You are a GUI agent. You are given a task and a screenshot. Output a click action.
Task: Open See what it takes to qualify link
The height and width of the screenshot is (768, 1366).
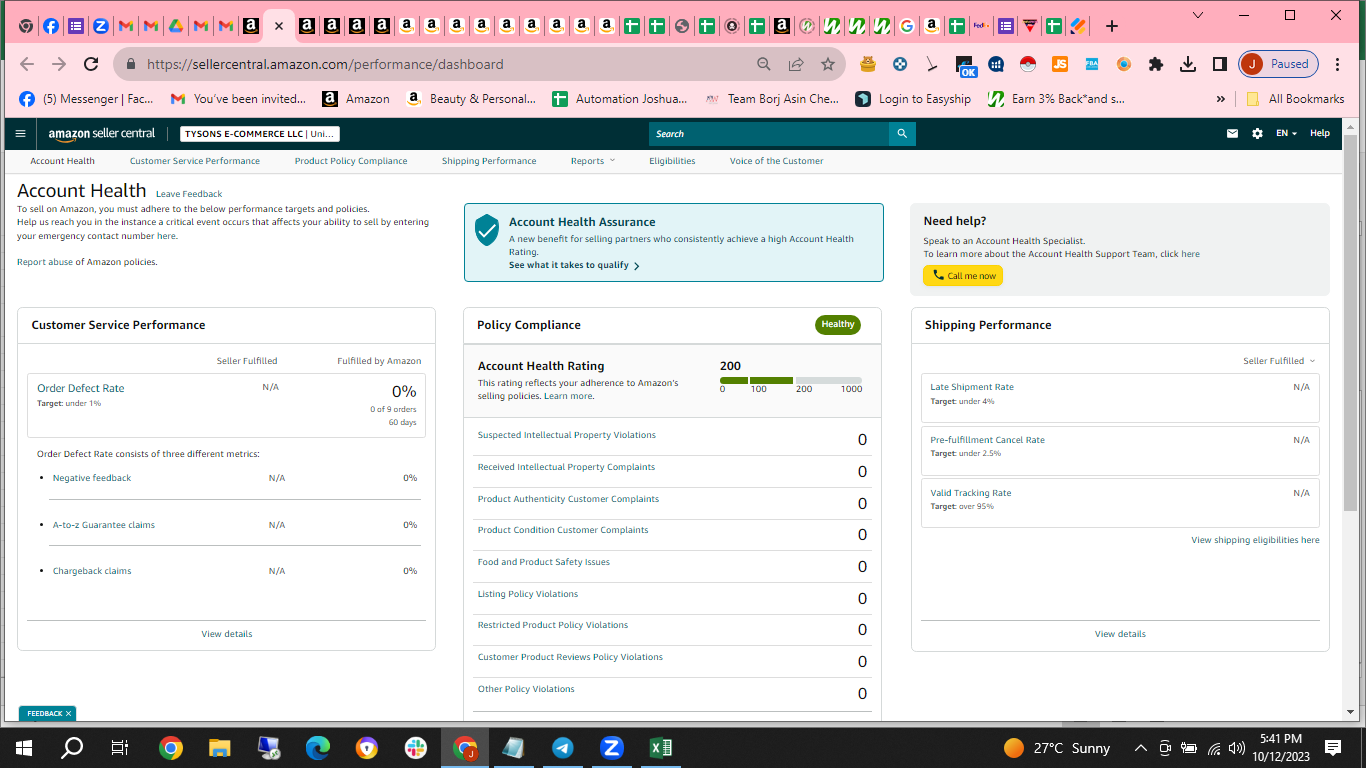tap(574, 266)
